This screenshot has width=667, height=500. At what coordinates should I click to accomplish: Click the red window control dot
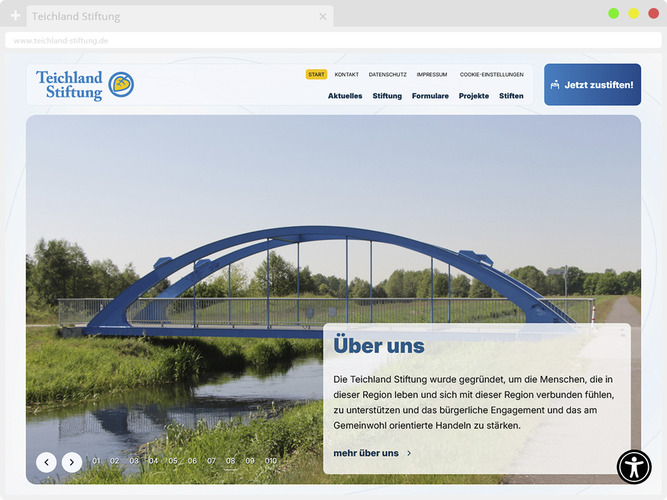click(653, 14)
